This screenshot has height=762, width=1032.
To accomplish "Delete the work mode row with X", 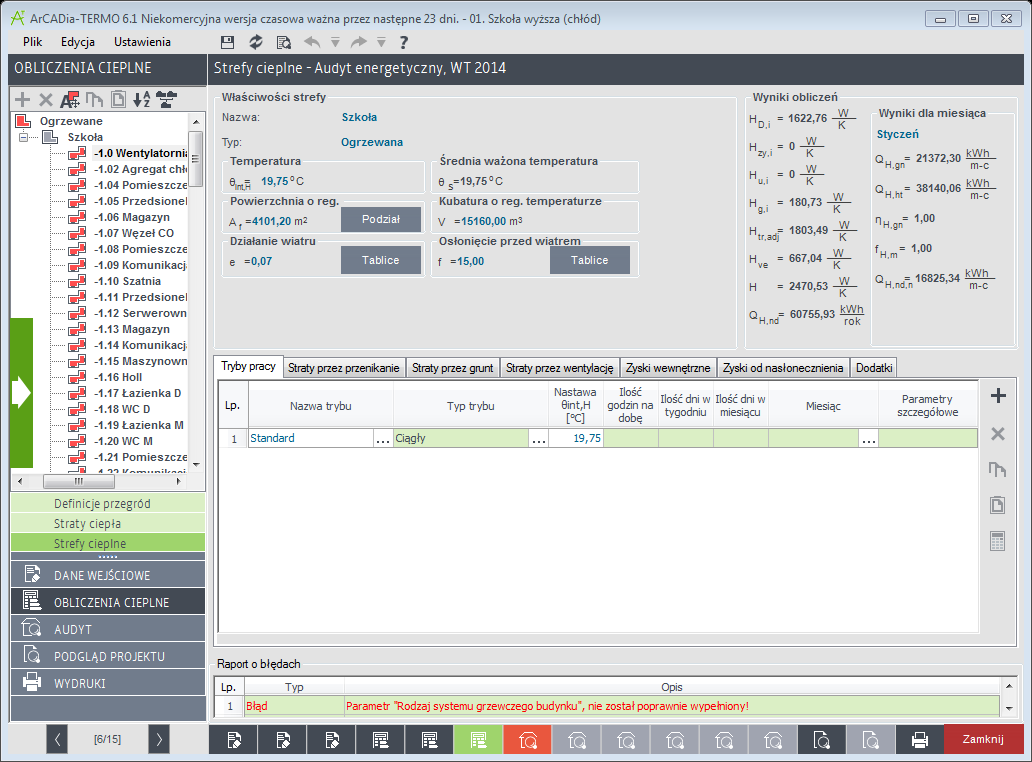I will [998, 434].
